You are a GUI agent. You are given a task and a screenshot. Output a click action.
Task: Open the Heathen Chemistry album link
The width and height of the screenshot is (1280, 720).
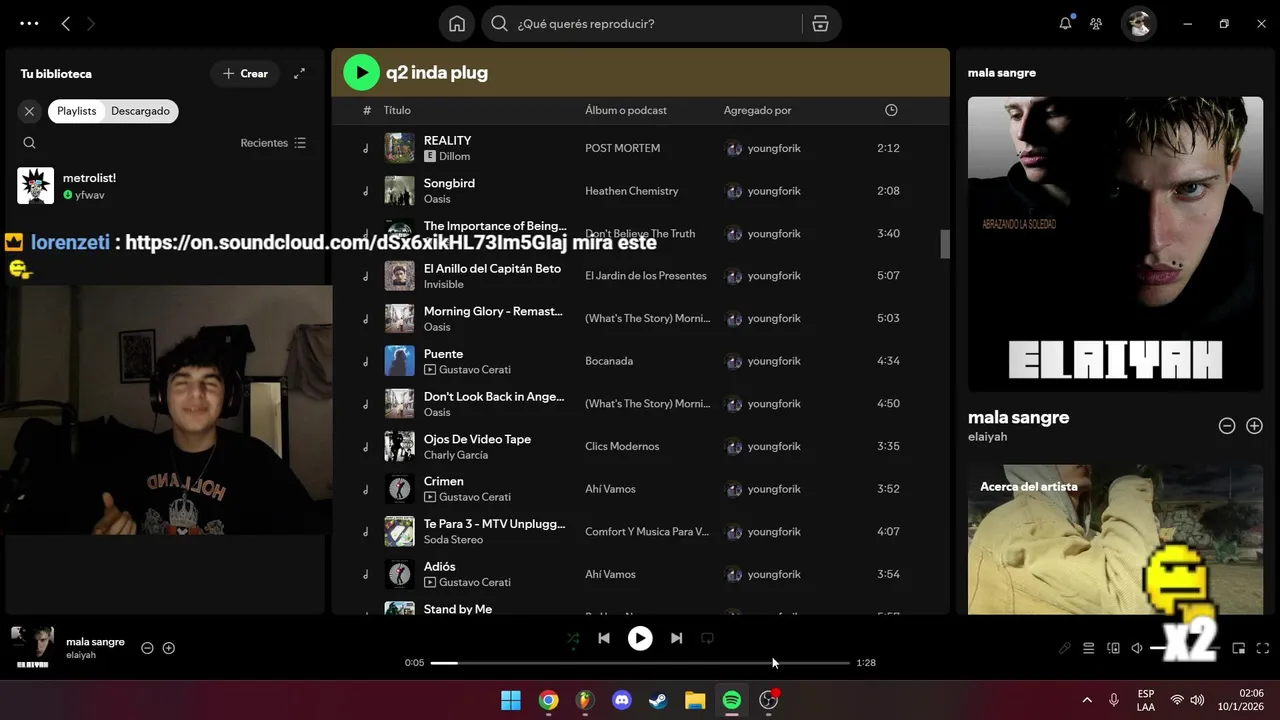pos(631,191)
